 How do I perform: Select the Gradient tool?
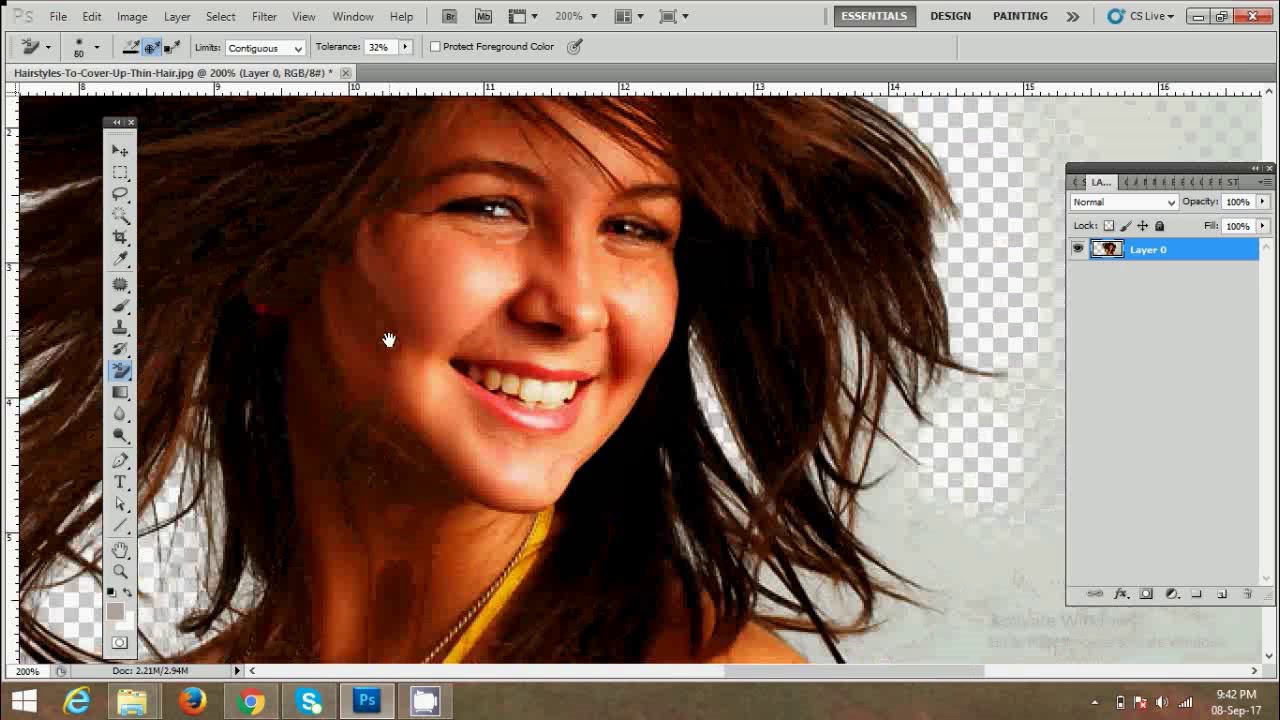(120, 393)
